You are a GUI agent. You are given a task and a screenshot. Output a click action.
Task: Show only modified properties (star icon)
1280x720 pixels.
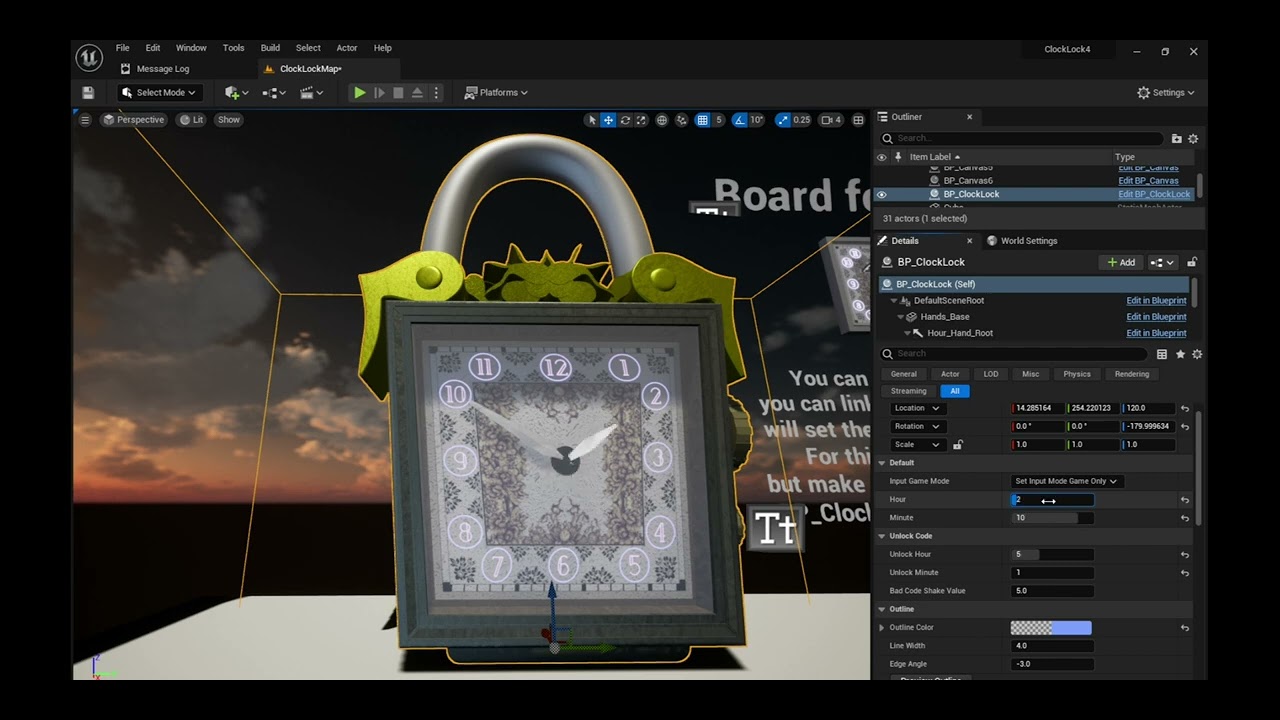pos(1180,354)
